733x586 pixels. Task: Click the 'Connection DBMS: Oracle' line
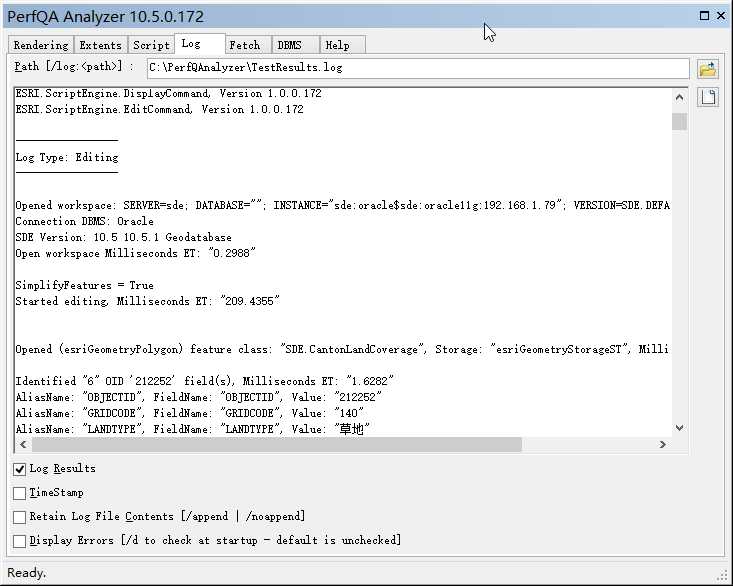point(85,222)
